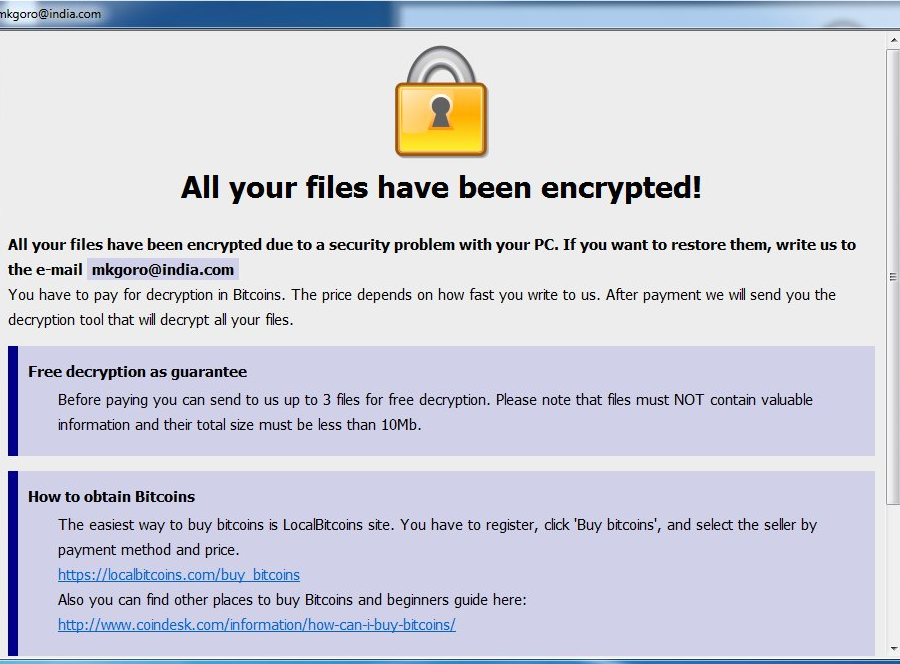This screenshot has height=664, width=900.
Task: Click the window title bar text
Action: (50, 14)
